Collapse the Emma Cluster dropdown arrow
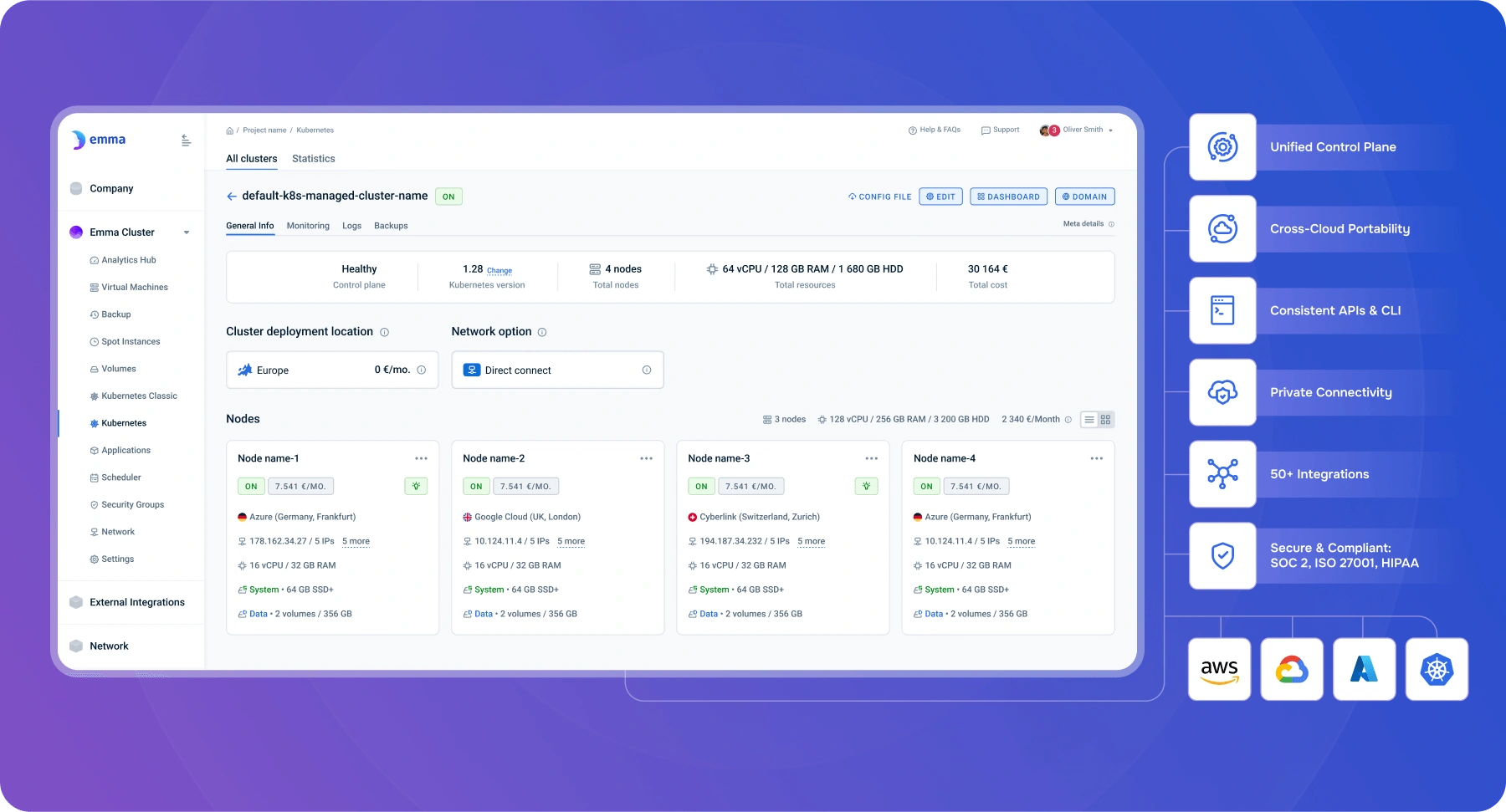The width and height of the screenshot is (1506, 812). (187, 232)
